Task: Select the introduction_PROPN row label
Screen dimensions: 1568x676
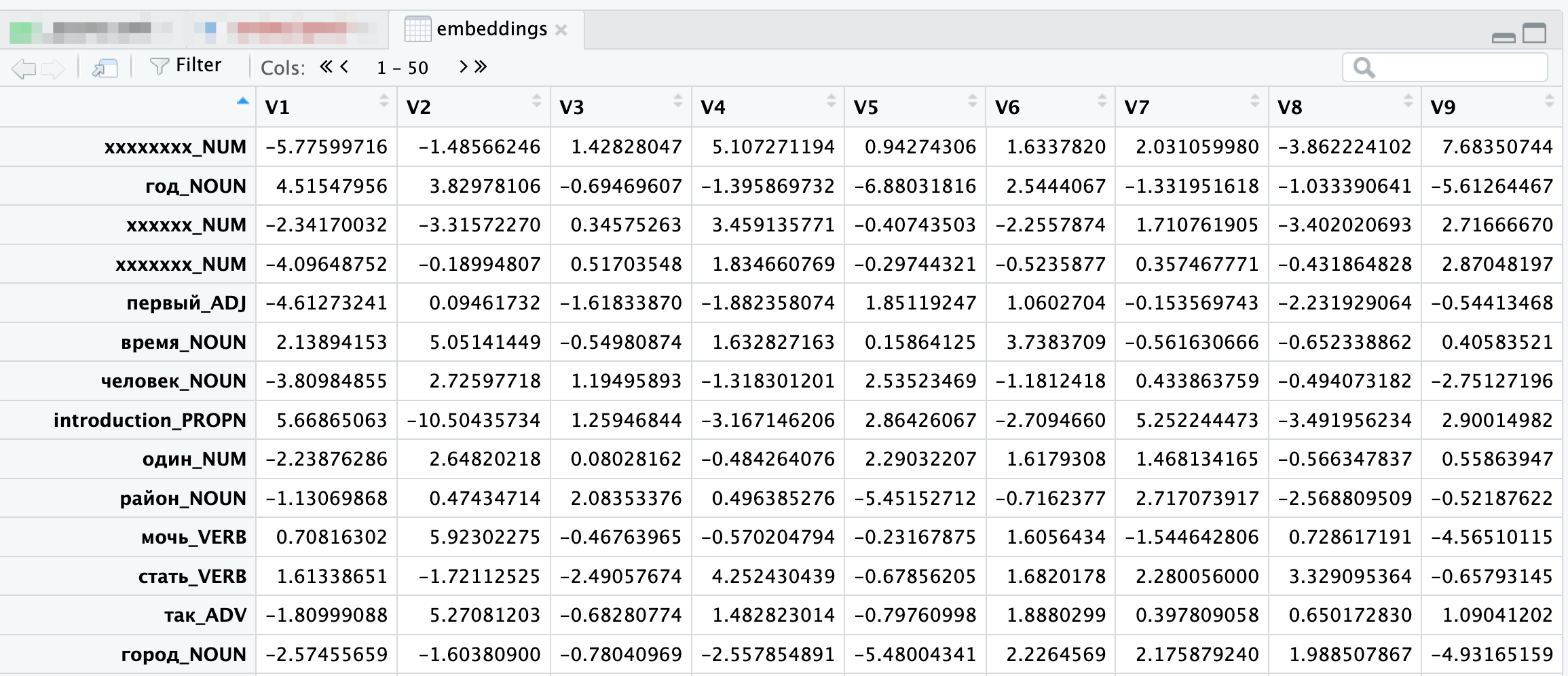Action: point(149,420)
